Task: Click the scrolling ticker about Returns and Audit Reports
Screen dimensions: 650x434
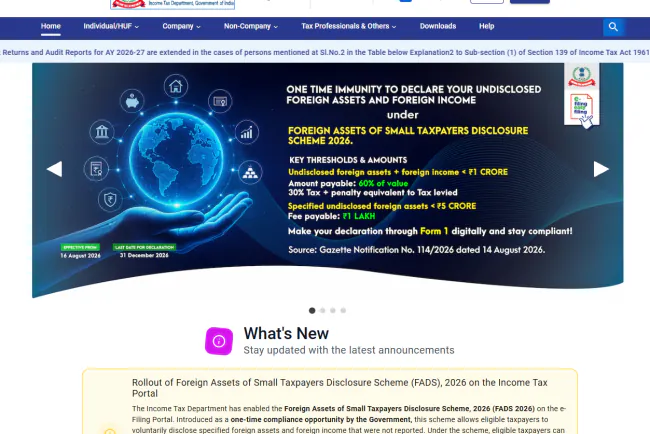Action: [325, 52]
